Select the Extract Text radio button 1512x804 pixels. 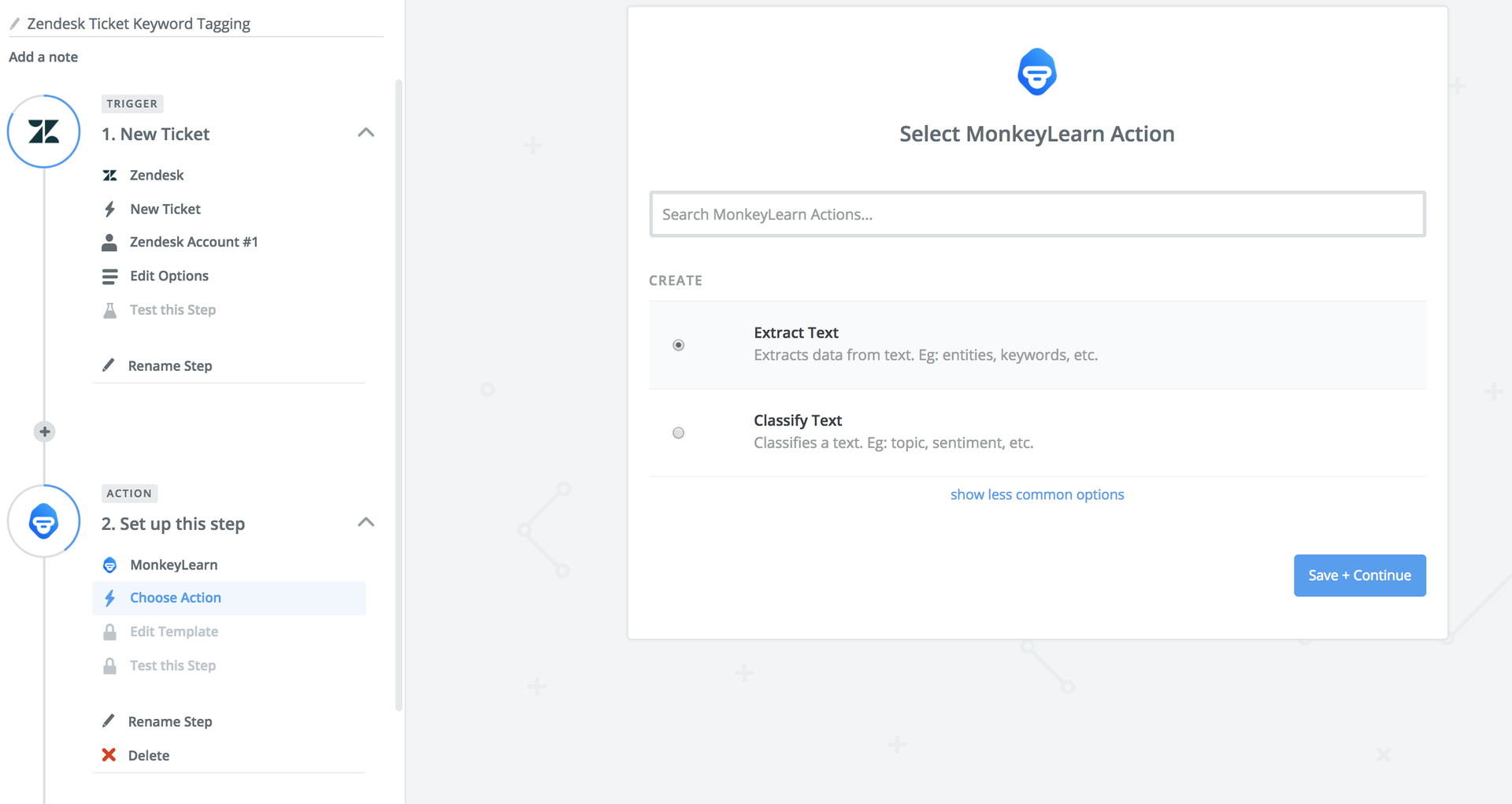click(x=679, y=345)
